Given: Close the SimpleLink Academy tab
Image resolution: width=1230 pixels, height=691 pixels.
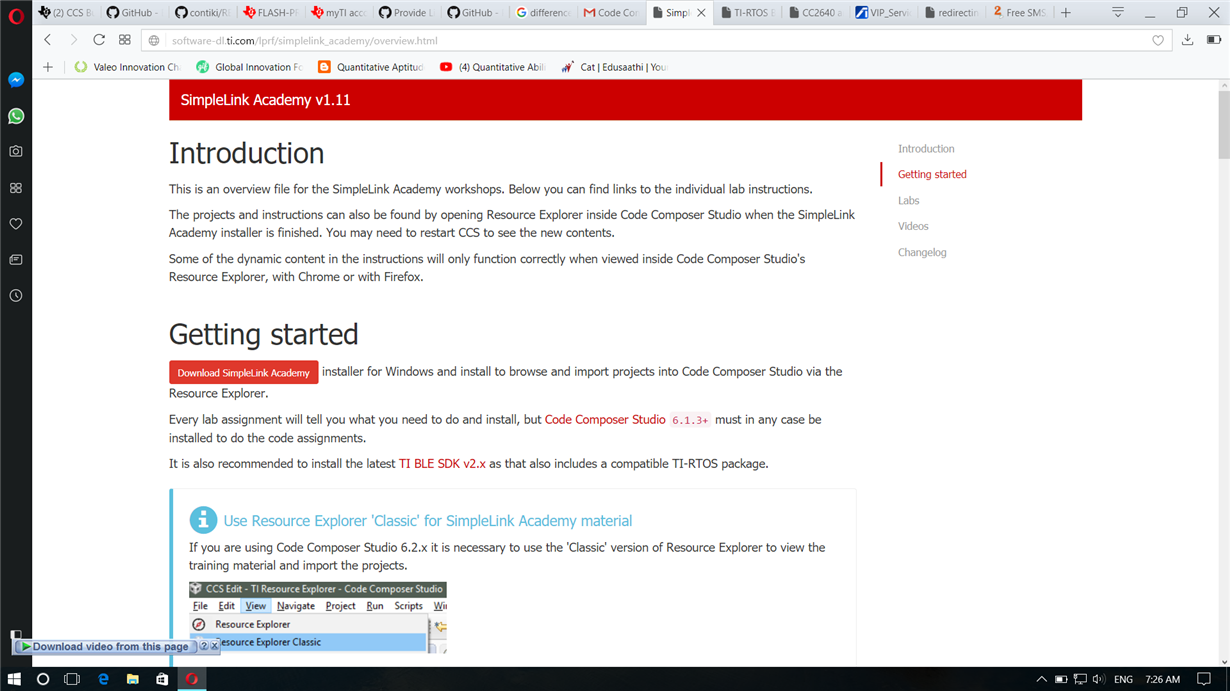Looking at the screenshot, I should pyautogui.click(x=701, y=13).
